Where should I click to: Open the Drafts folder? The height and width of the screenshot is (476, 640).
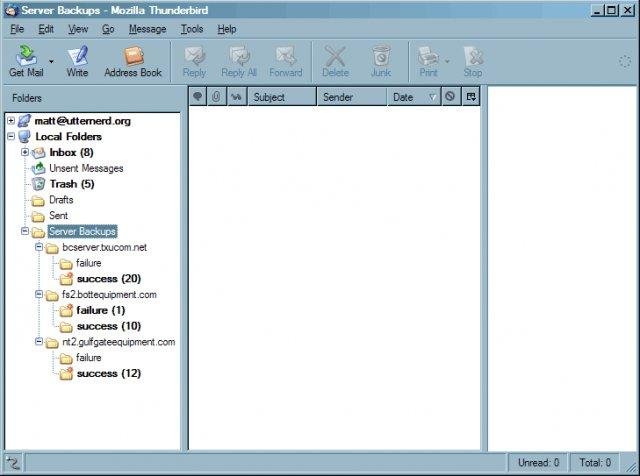click(x=61, y=200)
